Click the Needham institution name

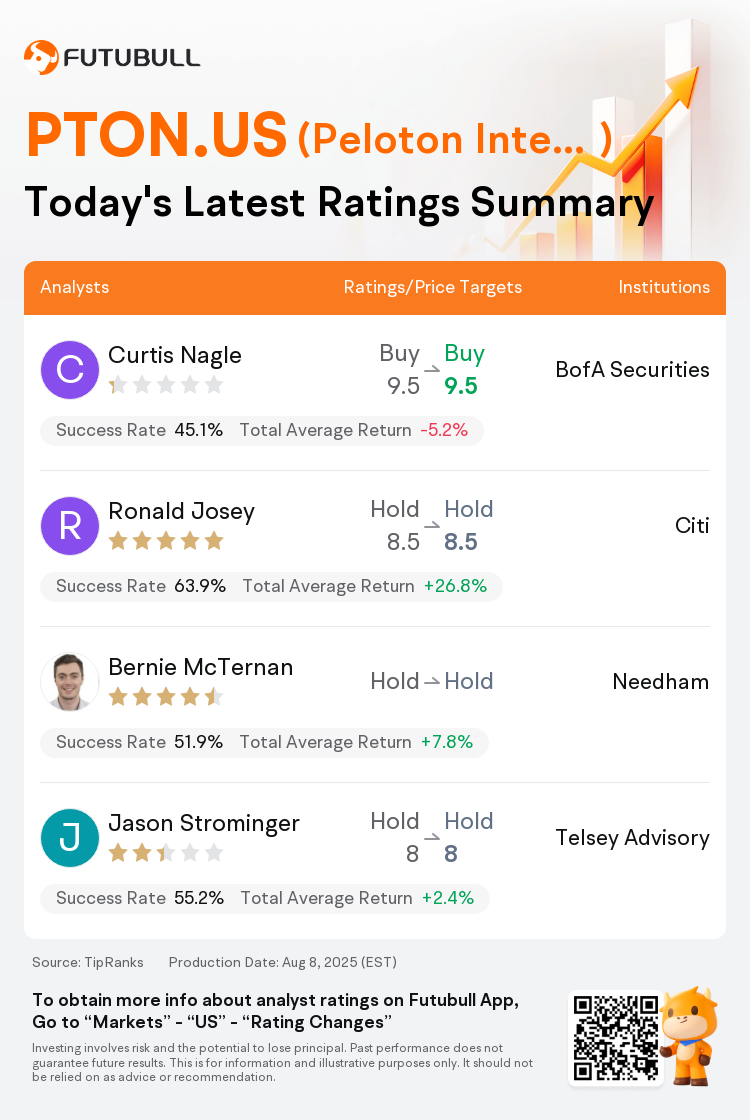coord(661,681)
